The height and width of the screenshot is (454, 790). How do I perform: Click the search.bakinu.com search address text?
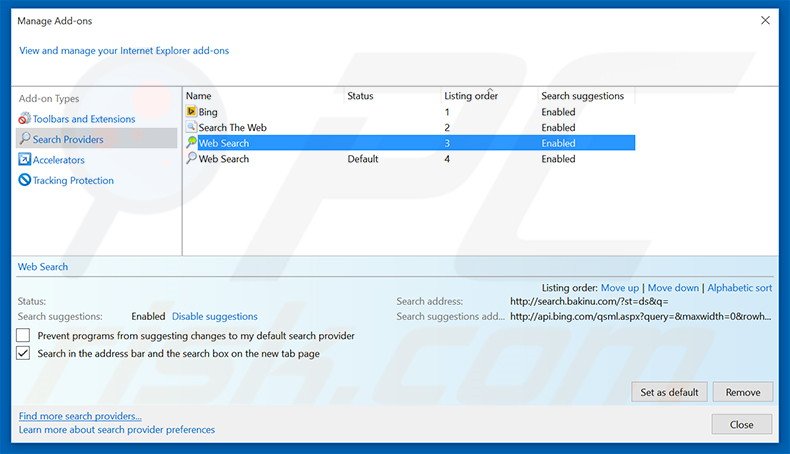coord(589,301)
